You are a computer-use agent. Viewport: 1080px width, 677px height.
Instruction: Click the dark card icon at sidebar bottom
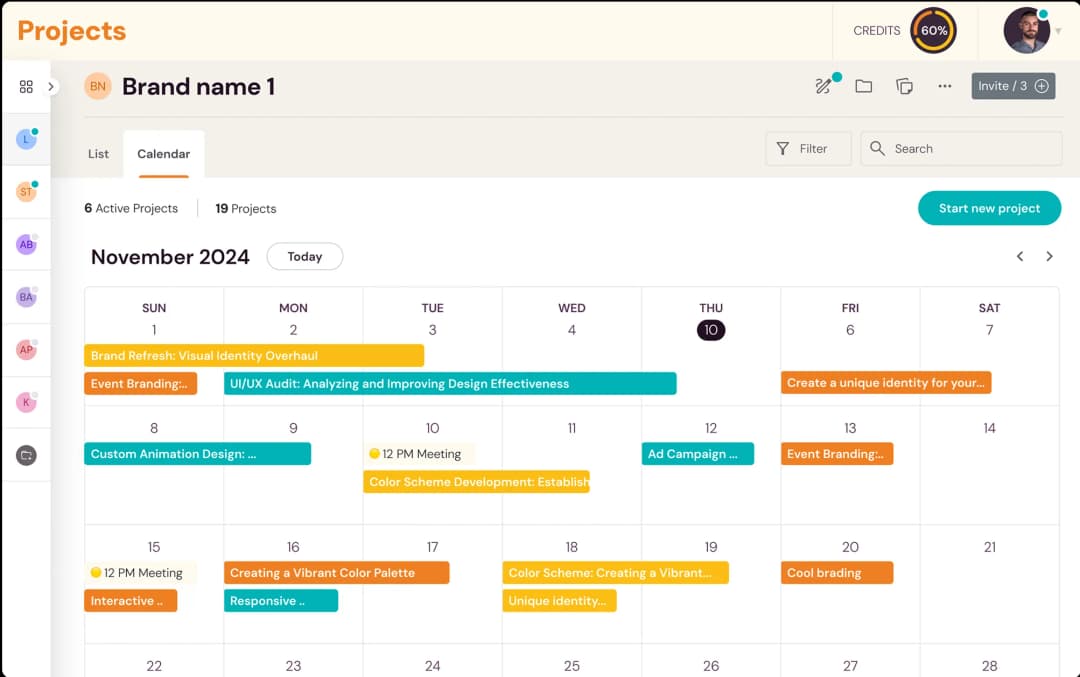coord(26,455)
